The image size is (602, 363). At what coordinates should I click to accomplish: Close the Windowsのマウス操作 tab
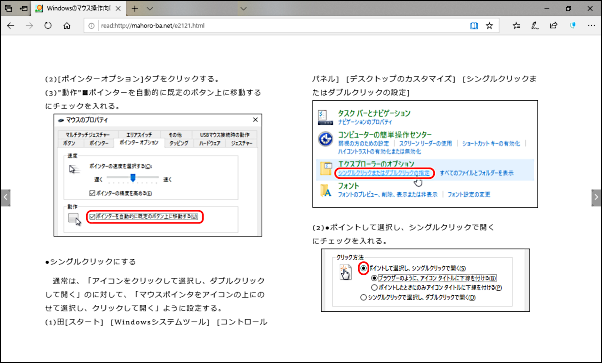pos(118,8)
